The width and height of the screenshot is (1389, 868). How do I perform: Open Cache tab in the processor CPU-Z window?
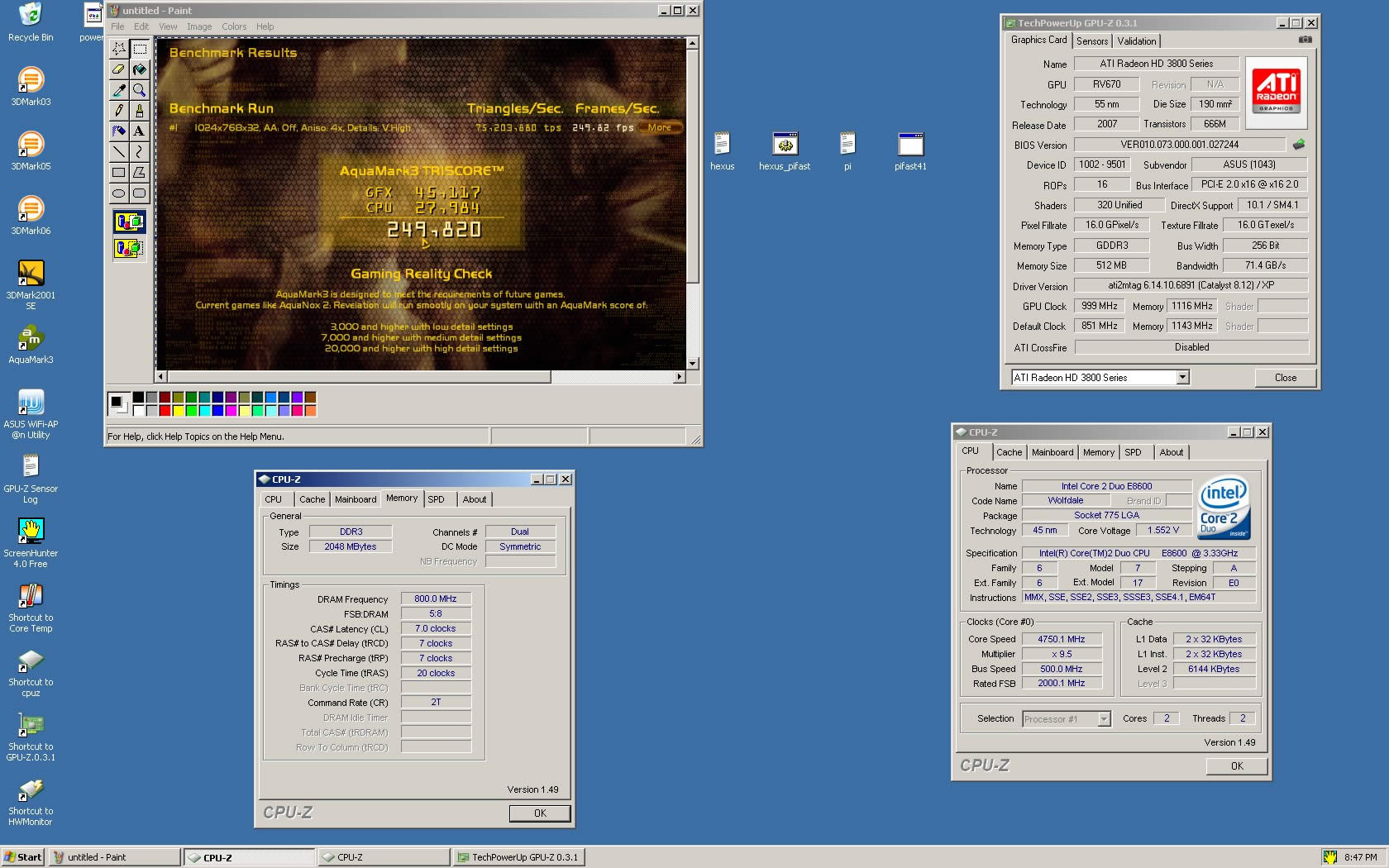1009,452
